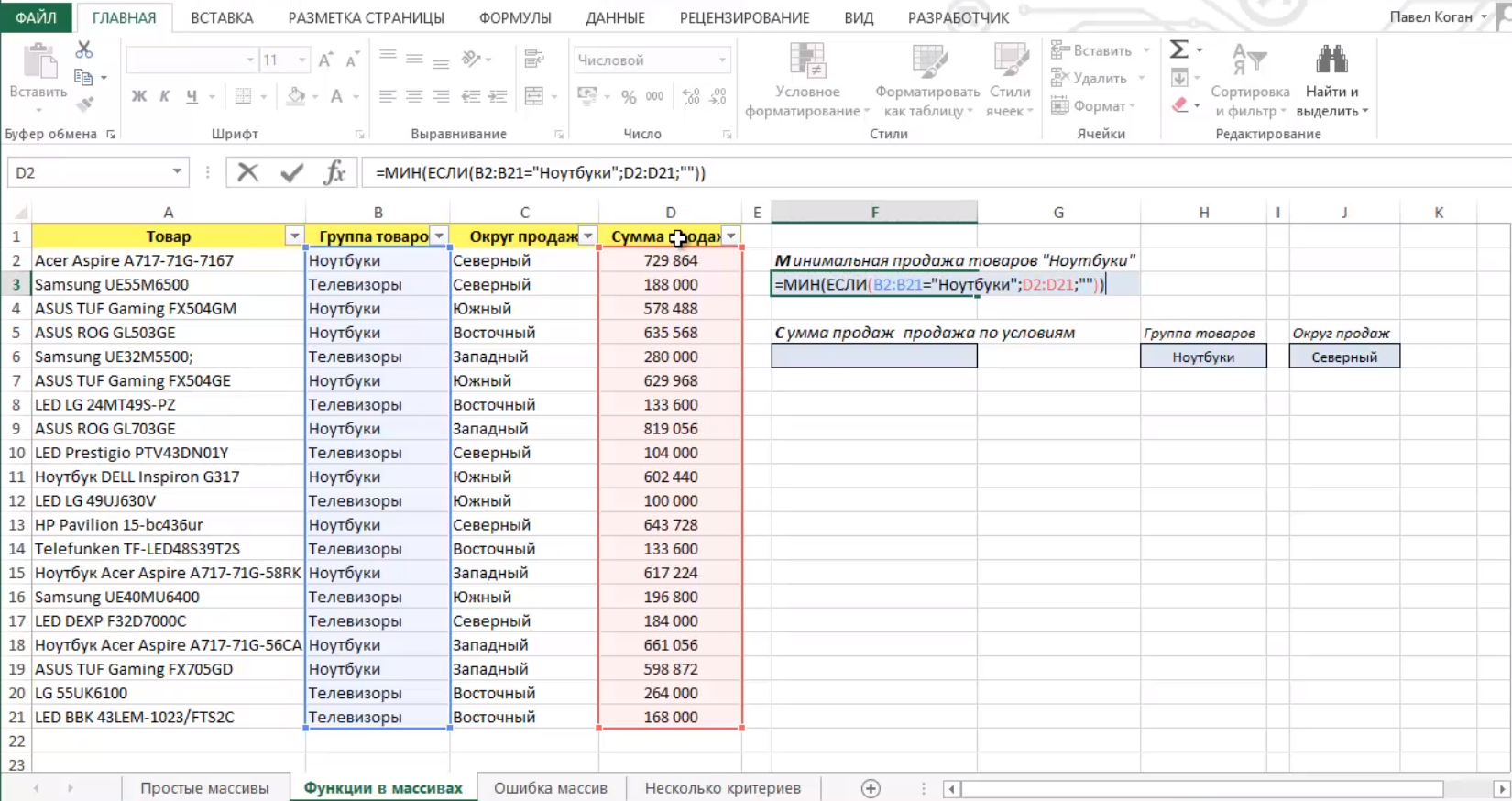Click Найти и выделить button
1512x801 pixels.
1331,81
